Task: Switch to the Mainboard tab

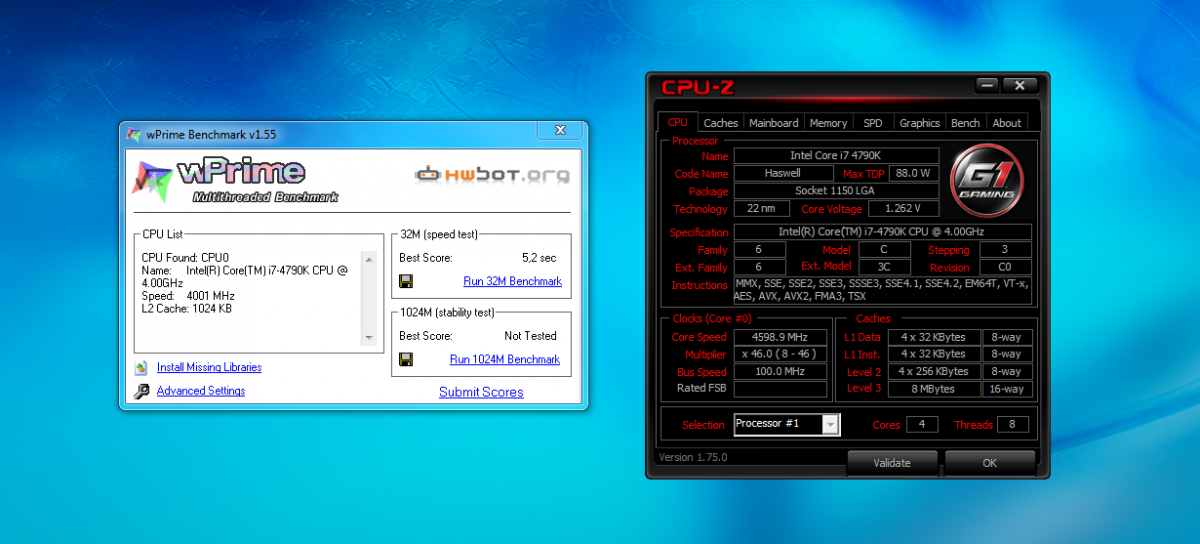Action: [774, 123]
